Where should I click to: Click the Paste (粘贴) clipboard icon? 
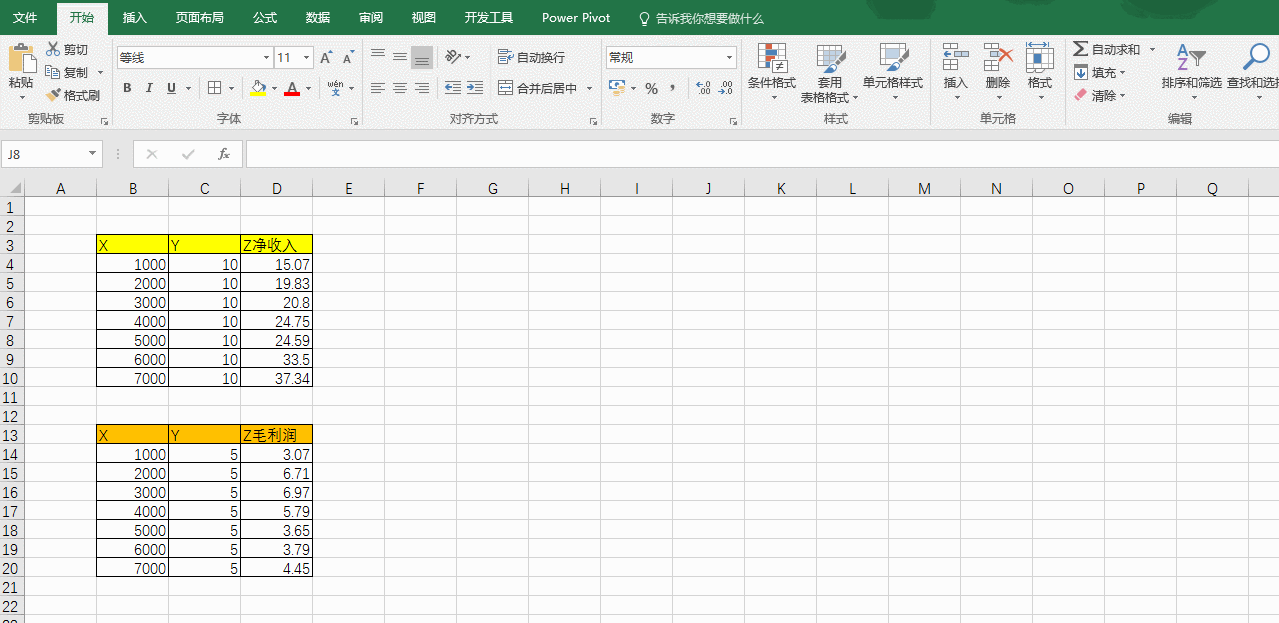point(21,57)
